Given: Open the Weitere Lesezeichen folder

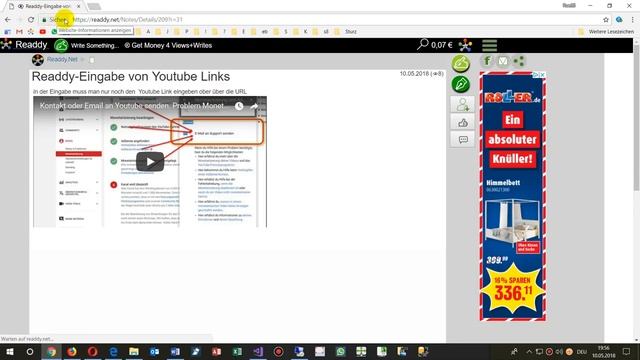Looking at the screenshot, I should pos(607,31).
